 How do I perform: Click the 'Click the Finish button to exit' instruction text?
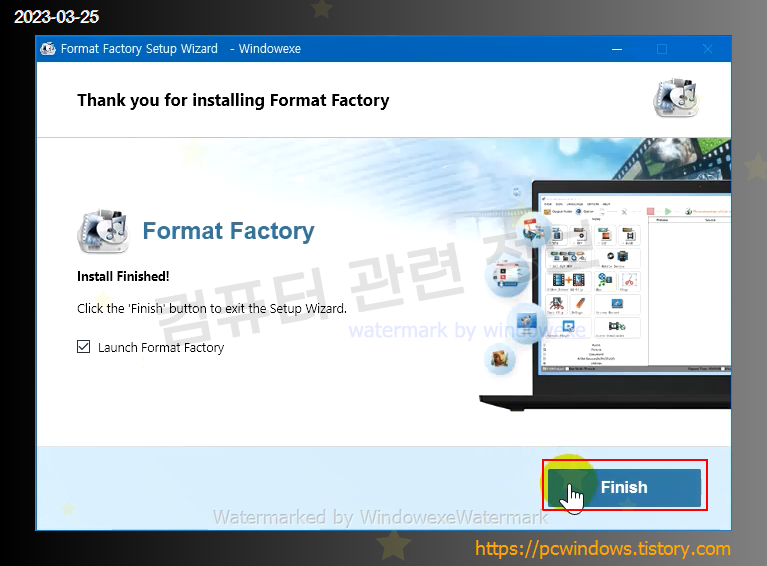[212, 309]
